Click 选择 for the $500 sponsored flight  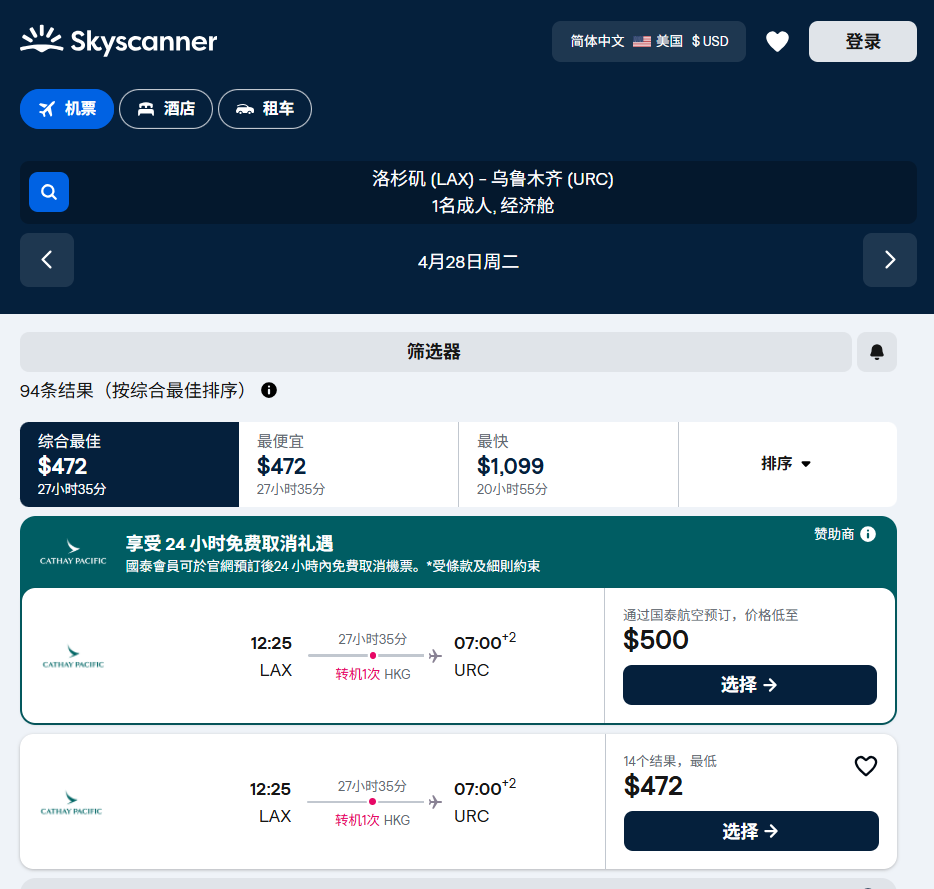click(x=749, y=685)
